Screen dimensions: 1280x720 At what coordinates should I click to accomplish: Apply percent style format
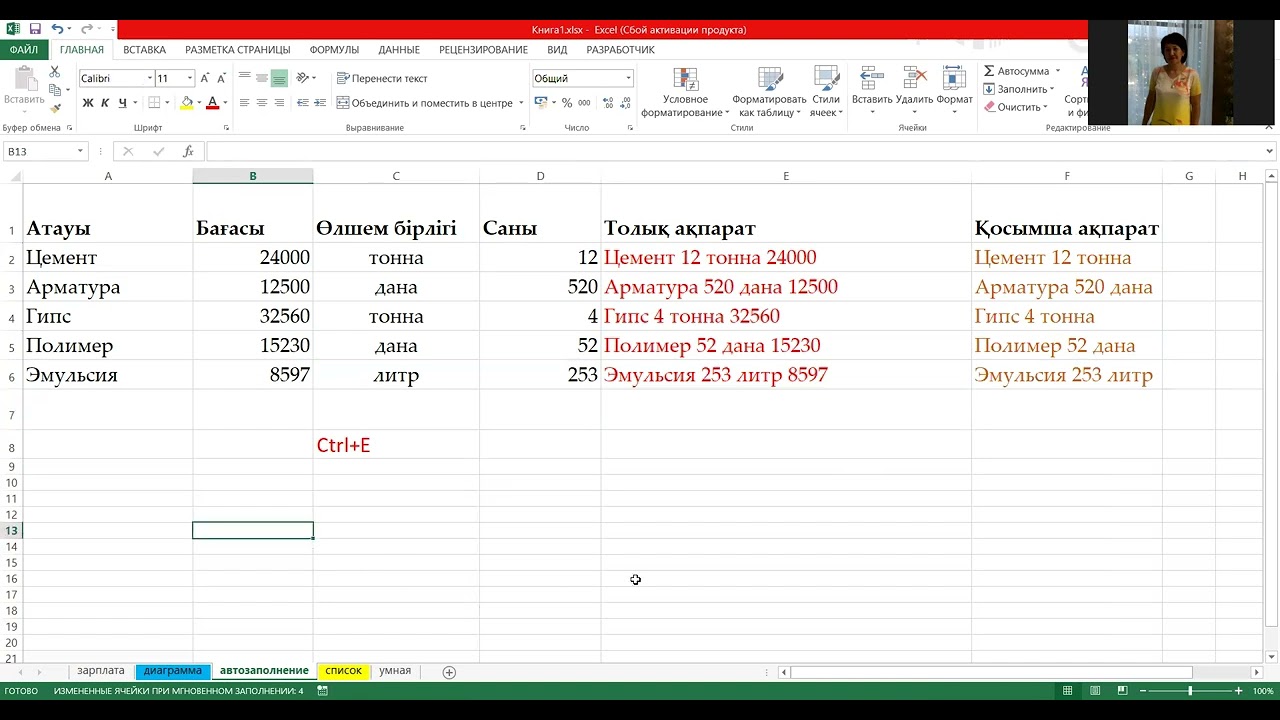pos(567,103)
